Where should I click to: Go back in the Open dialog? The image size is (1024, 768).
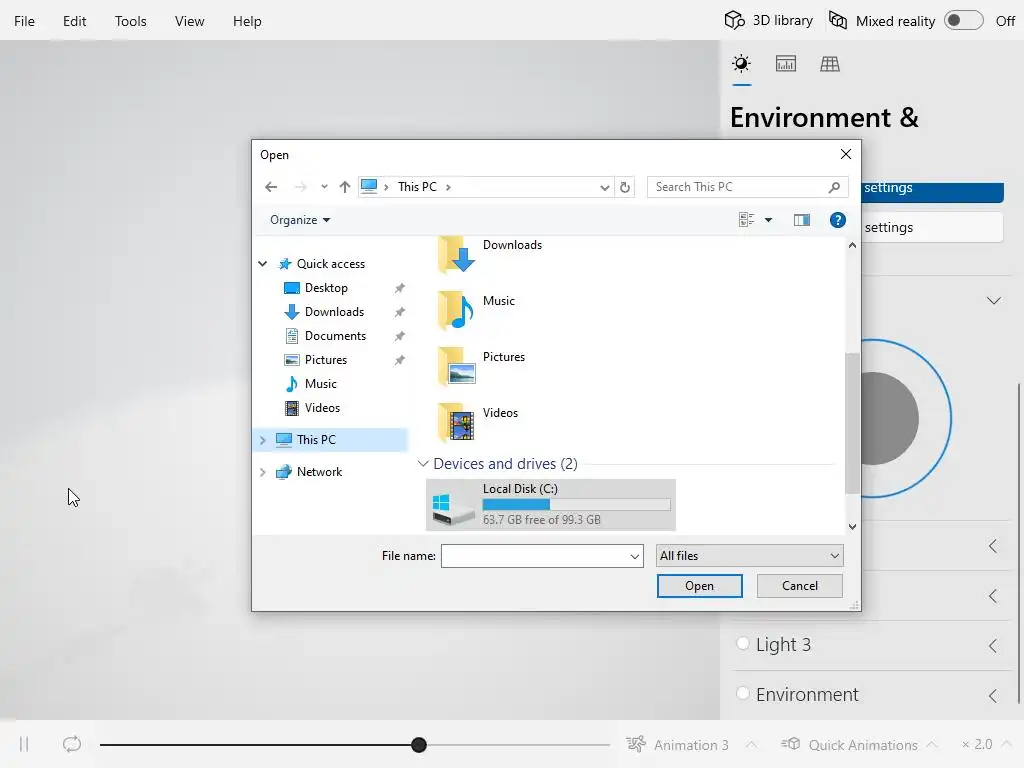(x=271, y=187)
